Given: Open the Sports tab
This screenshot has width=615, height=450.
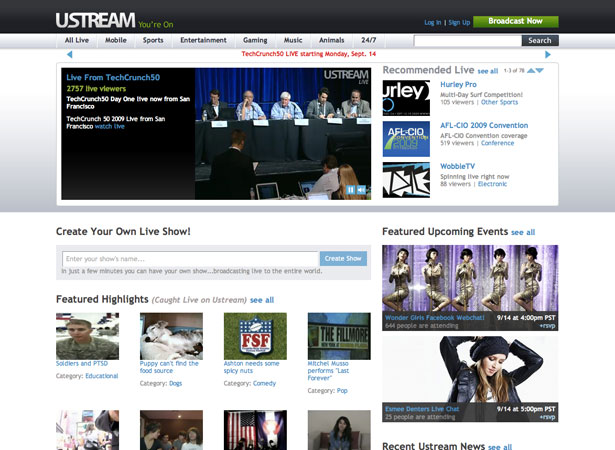Looking at the screenshot, I should pyautogui.click(x=153, y=40).
